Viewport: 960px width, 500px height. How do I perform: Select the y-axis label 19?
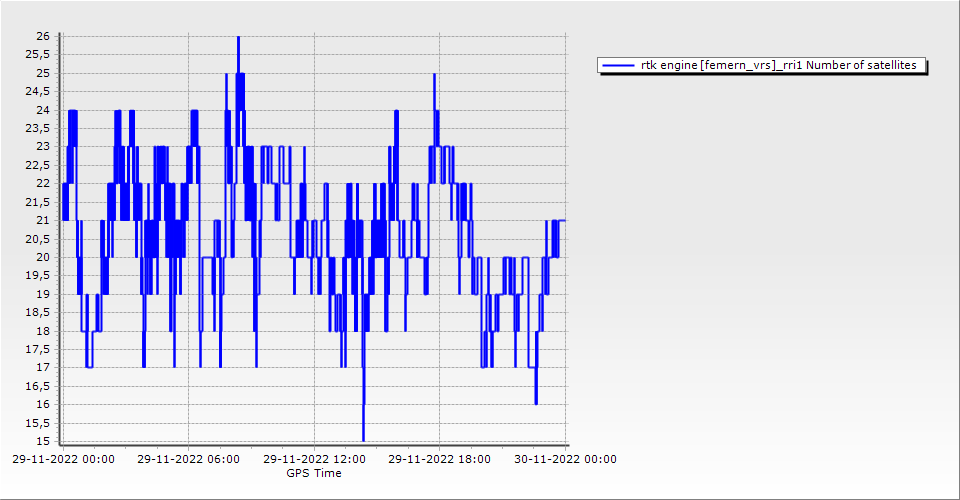(x=43, y=294)
